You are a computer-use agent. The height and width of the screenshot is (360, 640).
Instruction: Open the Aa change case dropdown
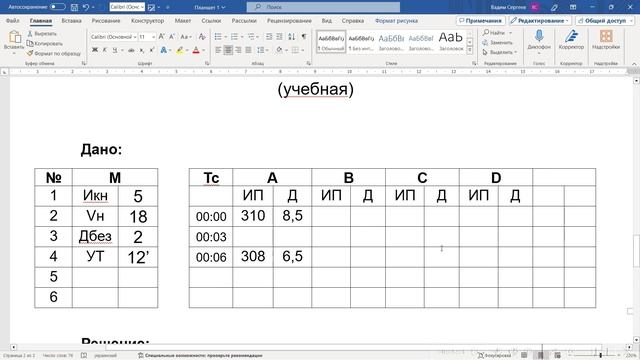[185, 37]
